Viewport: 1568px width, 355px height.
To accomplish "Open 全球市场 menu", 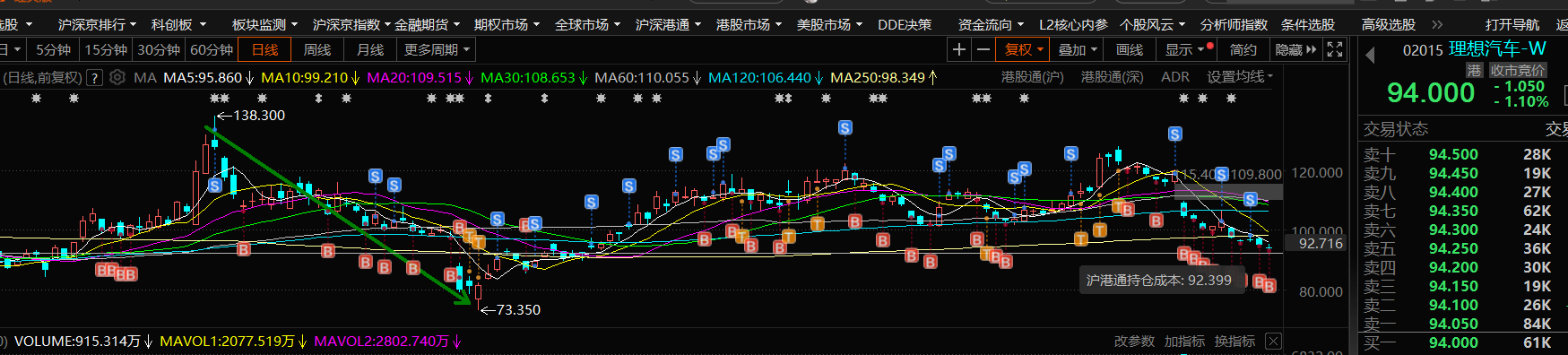I will (x=587, y=24).
